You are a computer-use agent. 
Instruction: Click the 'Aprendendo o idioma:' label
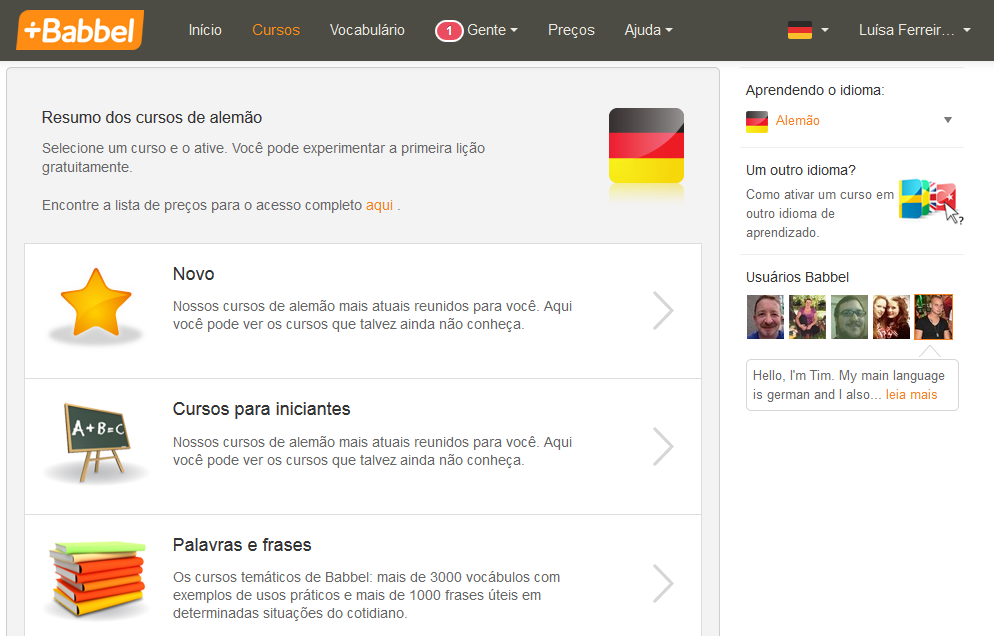point(815,90)
